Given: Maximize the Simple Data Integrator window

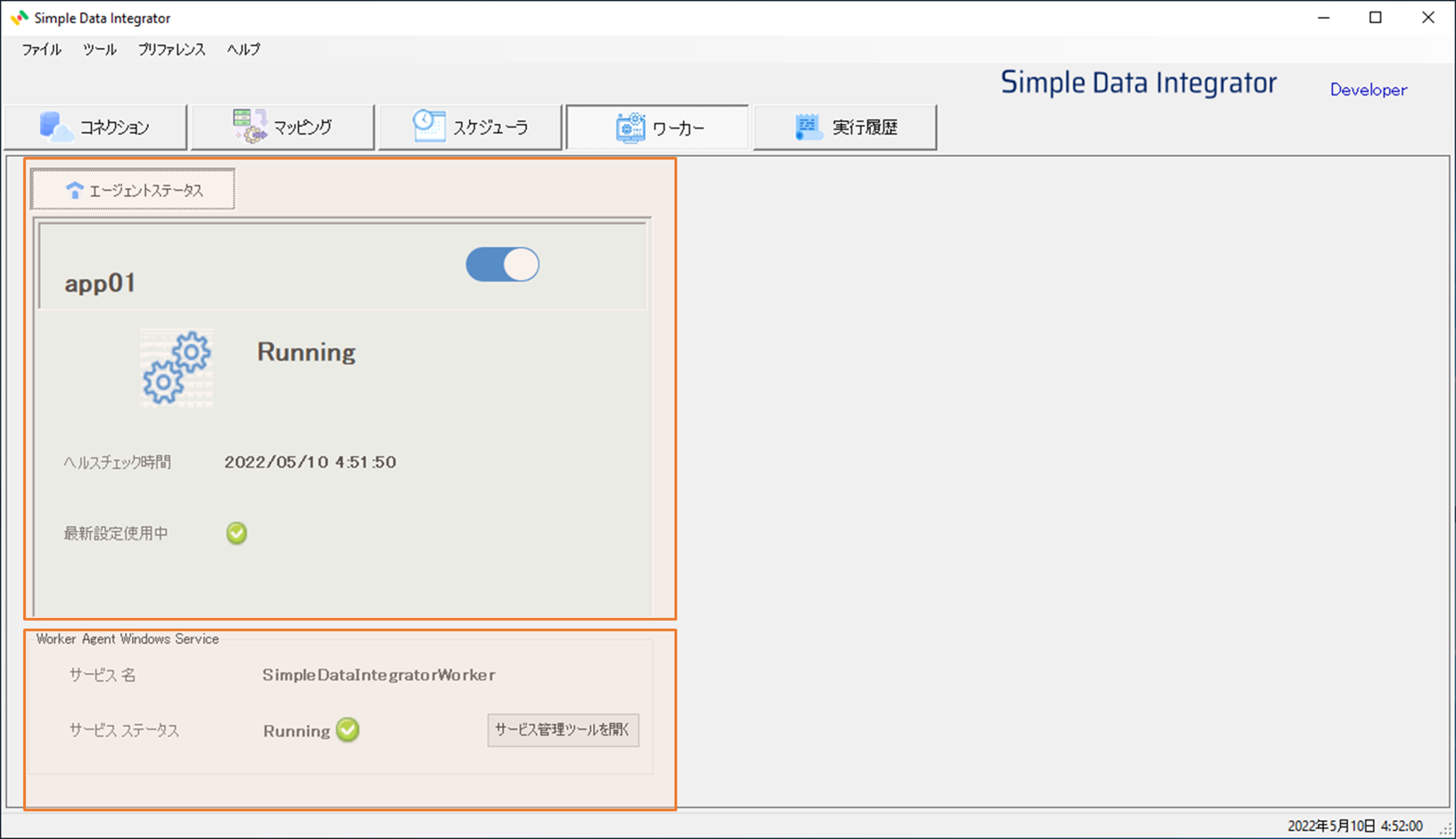Looking at the screenshot, I should 1376,18.
